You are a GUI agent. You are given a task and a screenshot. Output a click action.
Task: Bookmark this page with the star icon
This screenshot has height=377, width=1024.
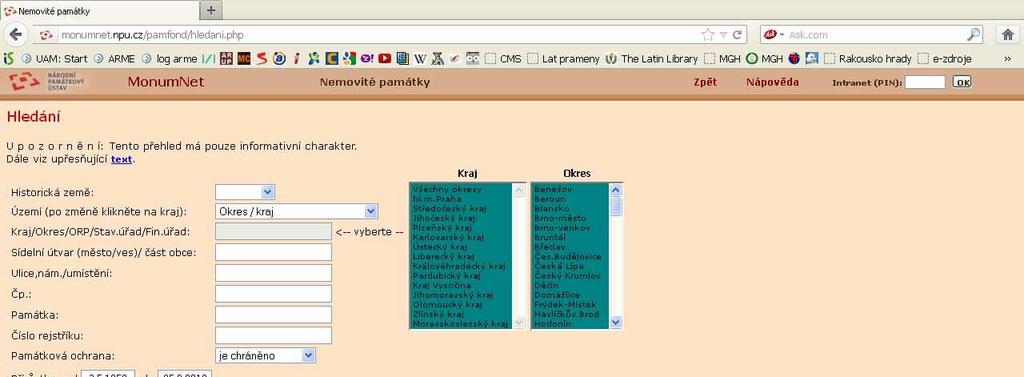[707, 34]
